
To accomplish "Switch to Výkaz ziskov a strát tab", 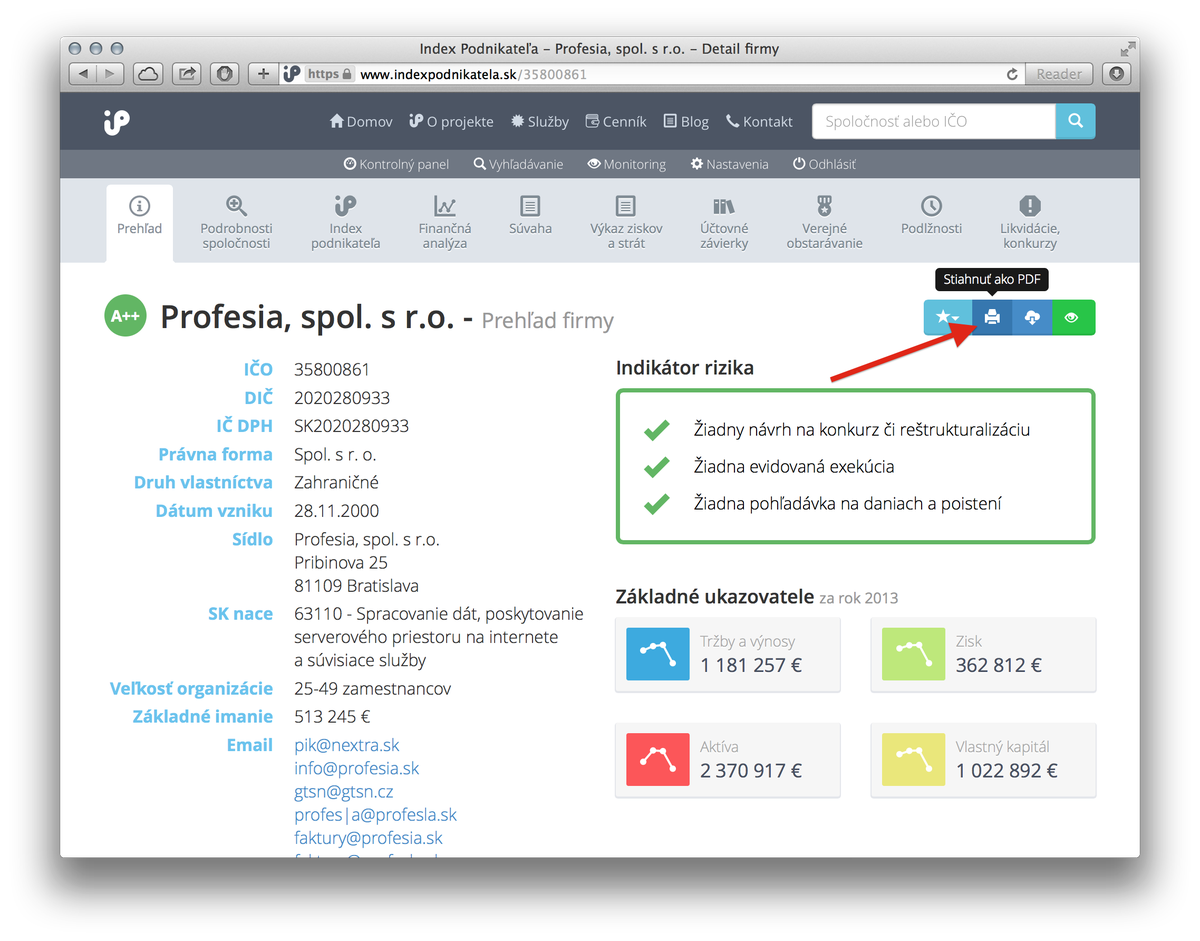I will pos(626,223).
